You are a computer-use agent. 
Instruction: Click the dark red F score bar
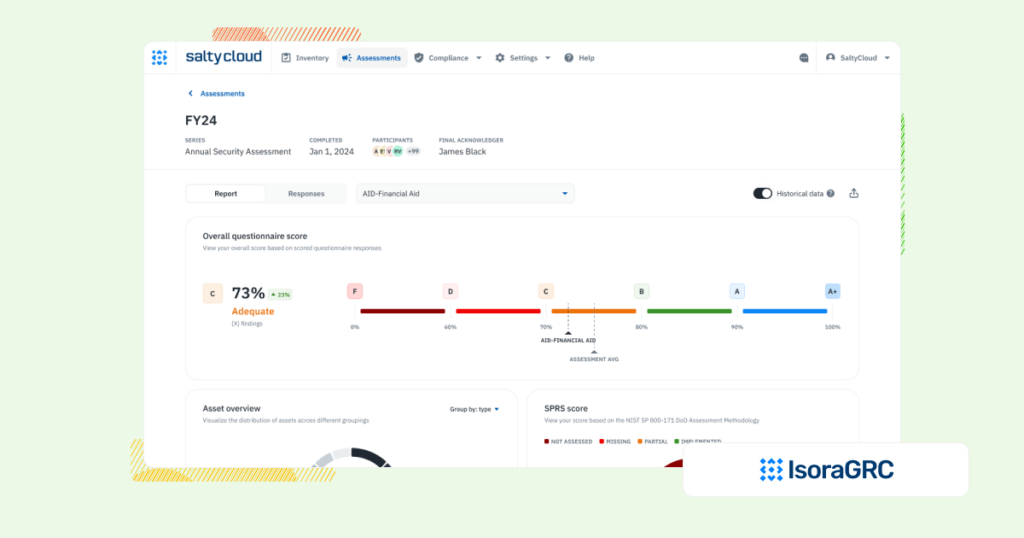click(x=402, y=311)
